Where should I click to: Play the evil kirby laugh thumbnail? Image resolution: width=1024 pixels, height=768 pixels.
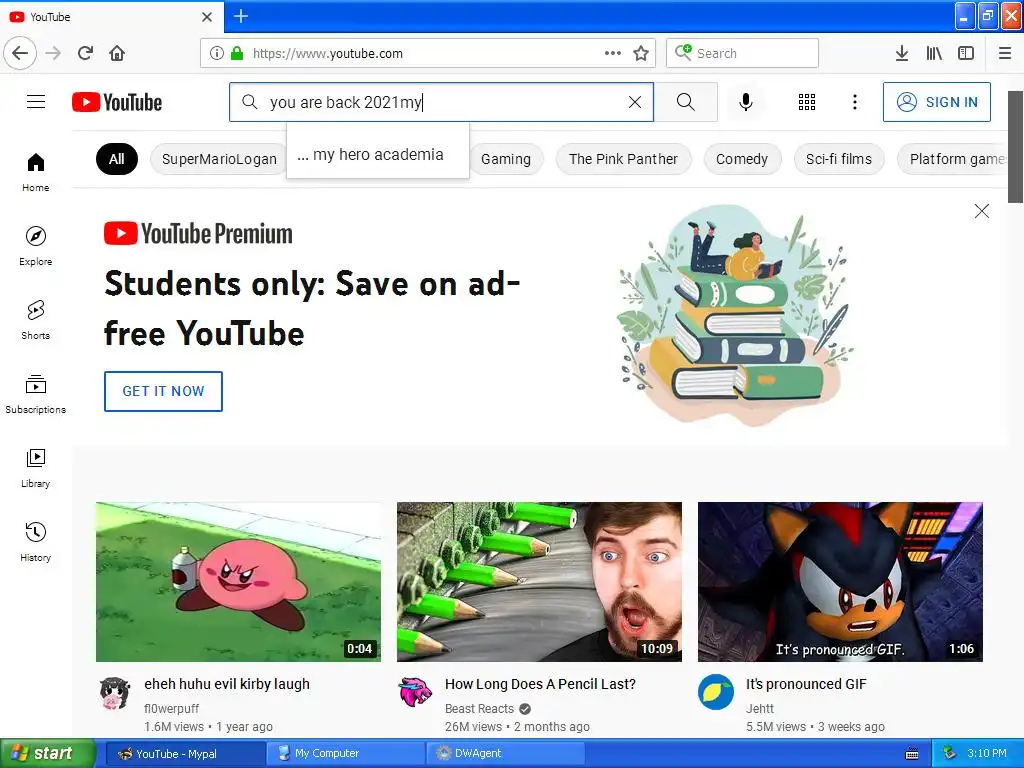(238, 582)
